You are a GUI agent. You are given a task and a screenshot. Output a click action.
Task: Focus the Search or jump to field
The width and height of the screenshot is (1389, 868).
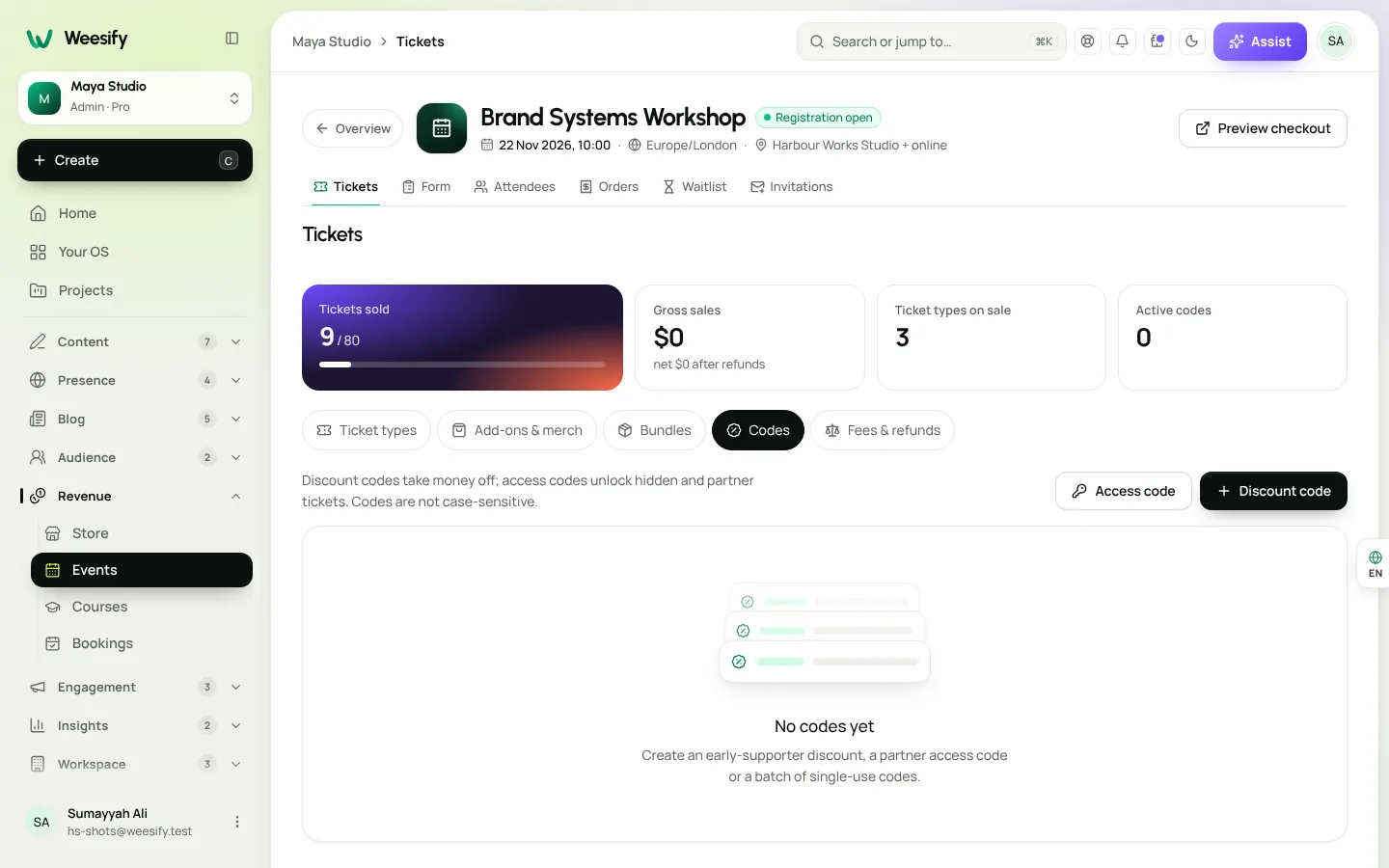click(931, 41)
